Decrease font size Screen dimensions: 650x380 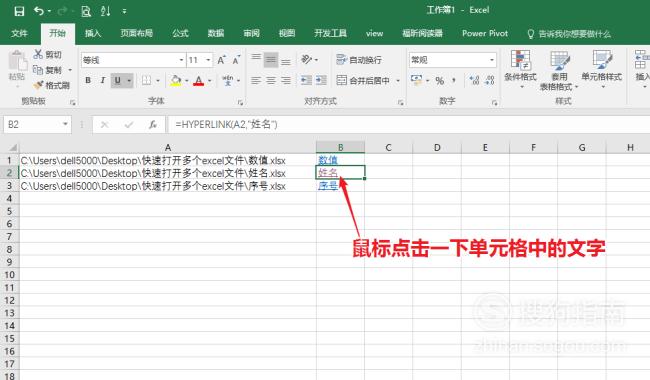[x=236, y=60]
